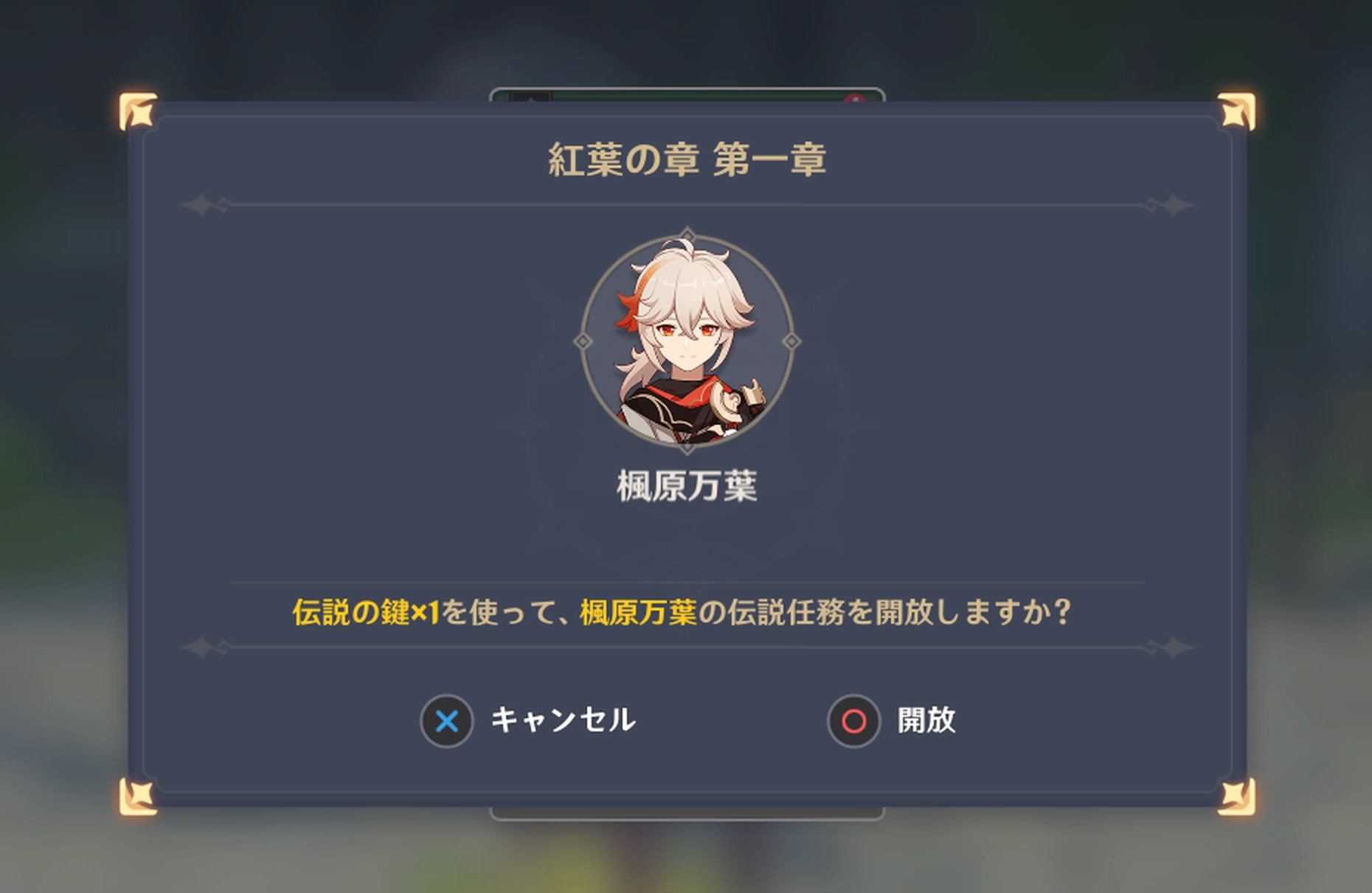The width and height of the screenshot is (1372, 893).
Task: Click the star ornament left of the lower divider
Action: 201,647
